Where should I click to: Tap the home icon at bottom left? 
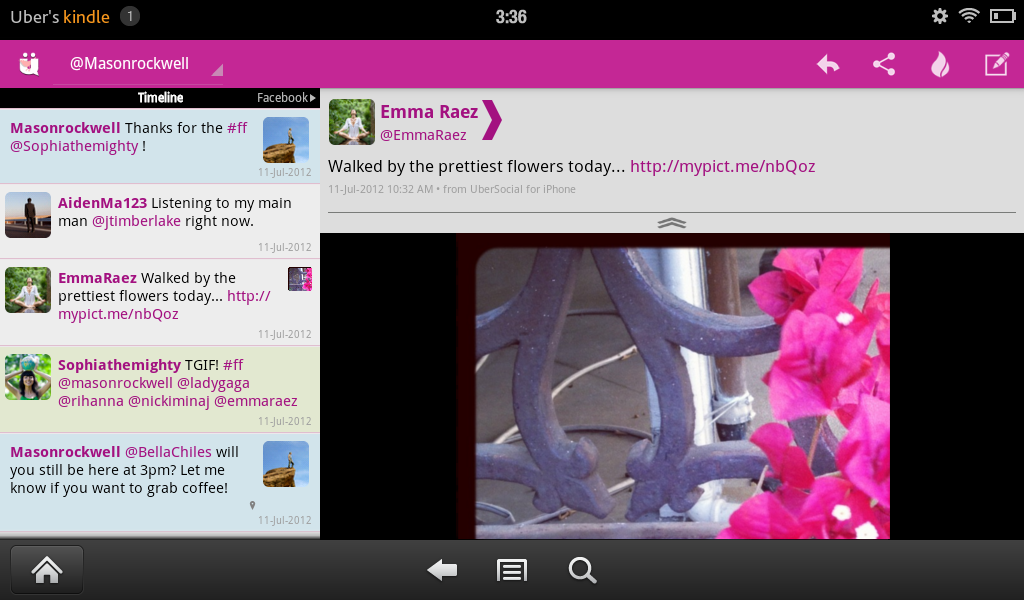pyautogui.click(x=46, y=569)
